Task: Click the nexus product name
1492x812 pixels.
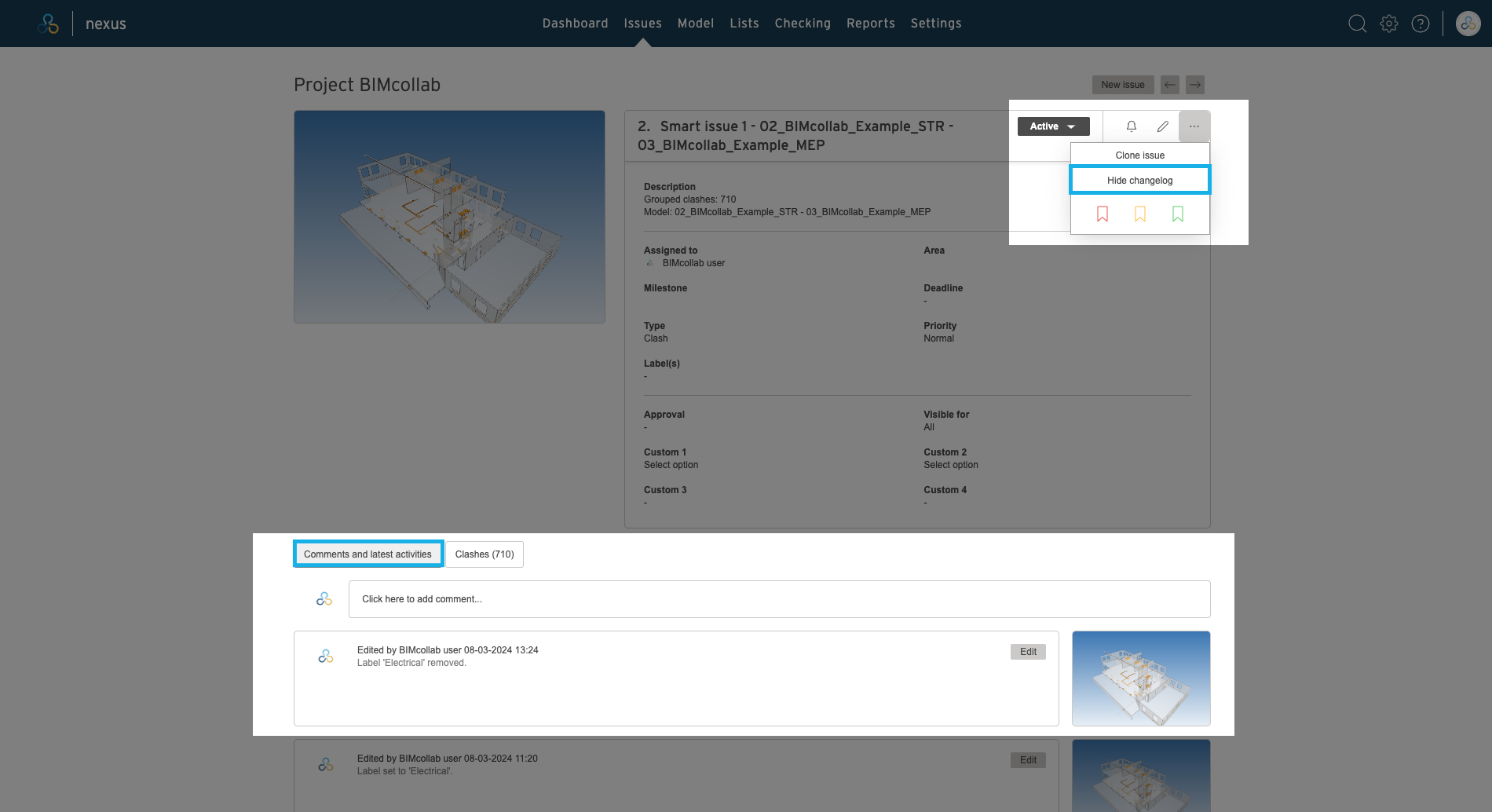Action: pyautogui.click(x=106, y=24)
